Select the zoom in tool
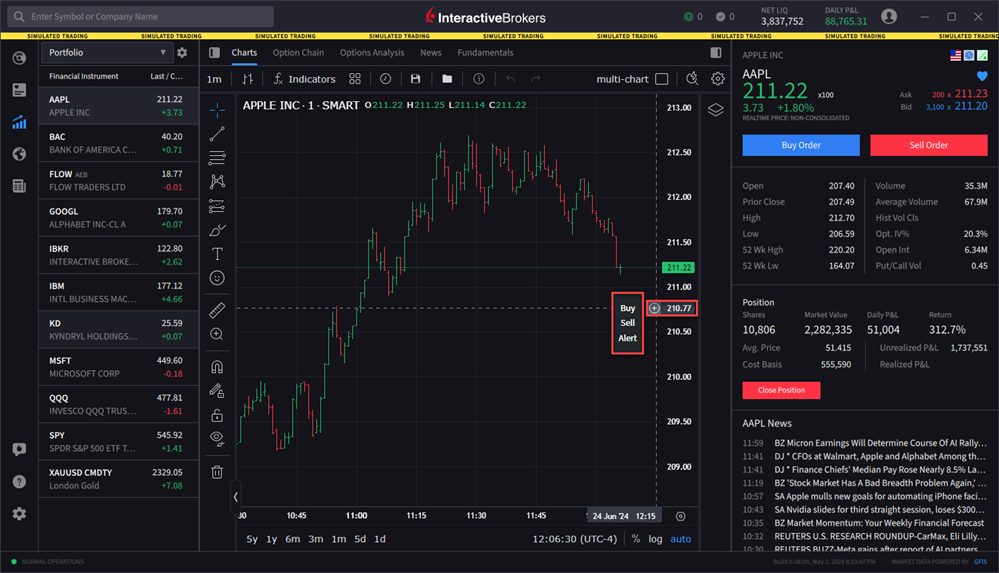999x573 pixels. coord(217,334)
